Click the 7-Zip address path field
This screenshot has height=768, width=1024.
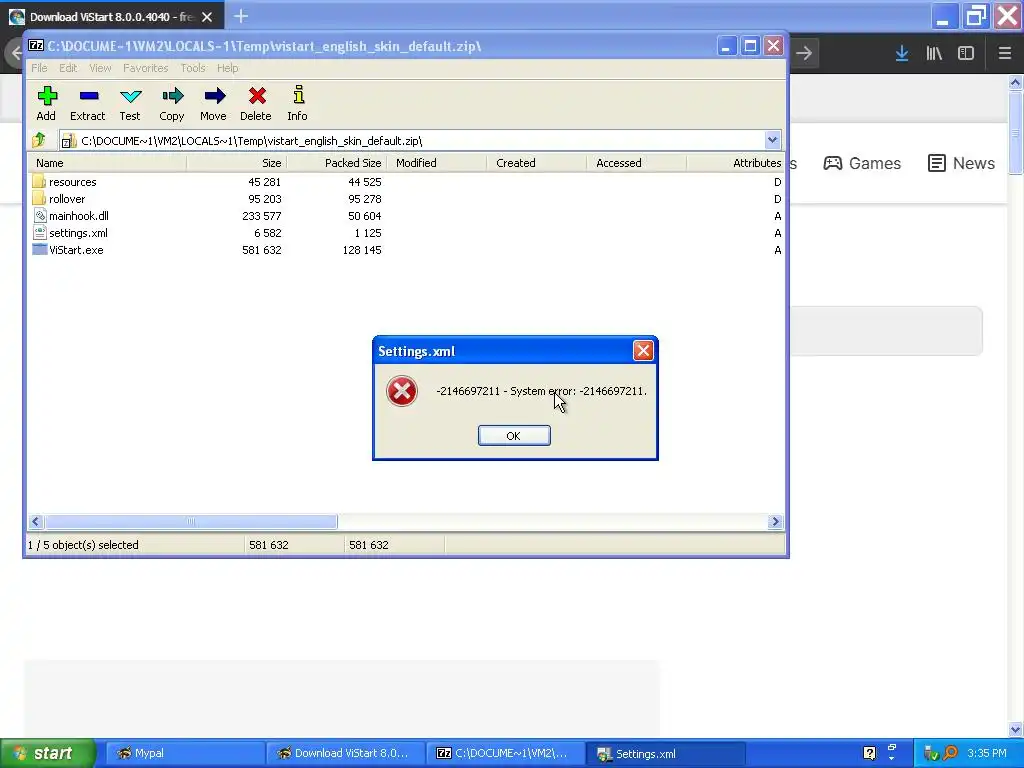(420, 140)
